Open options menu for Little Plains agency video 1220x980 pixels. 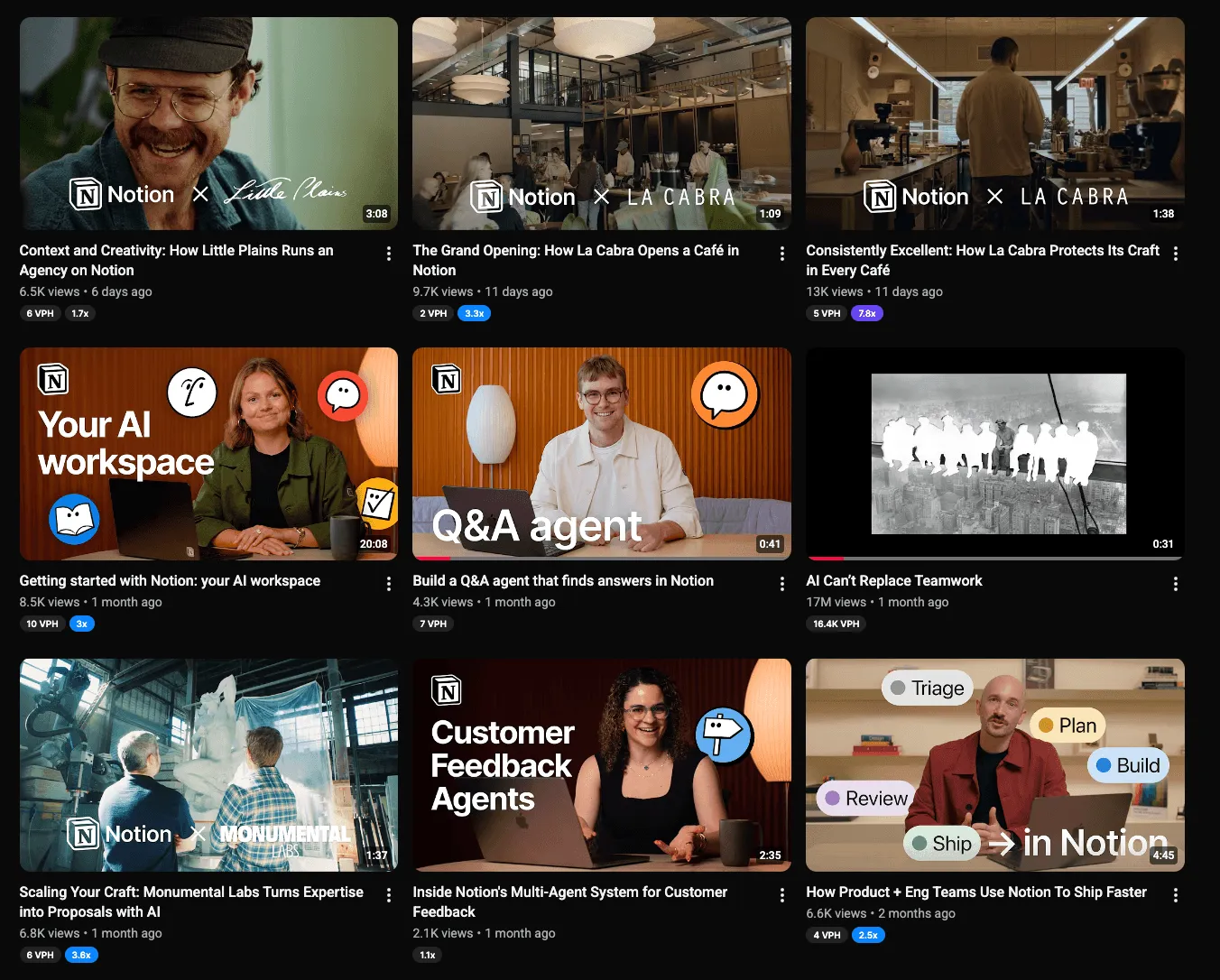(x=389, y=254)
